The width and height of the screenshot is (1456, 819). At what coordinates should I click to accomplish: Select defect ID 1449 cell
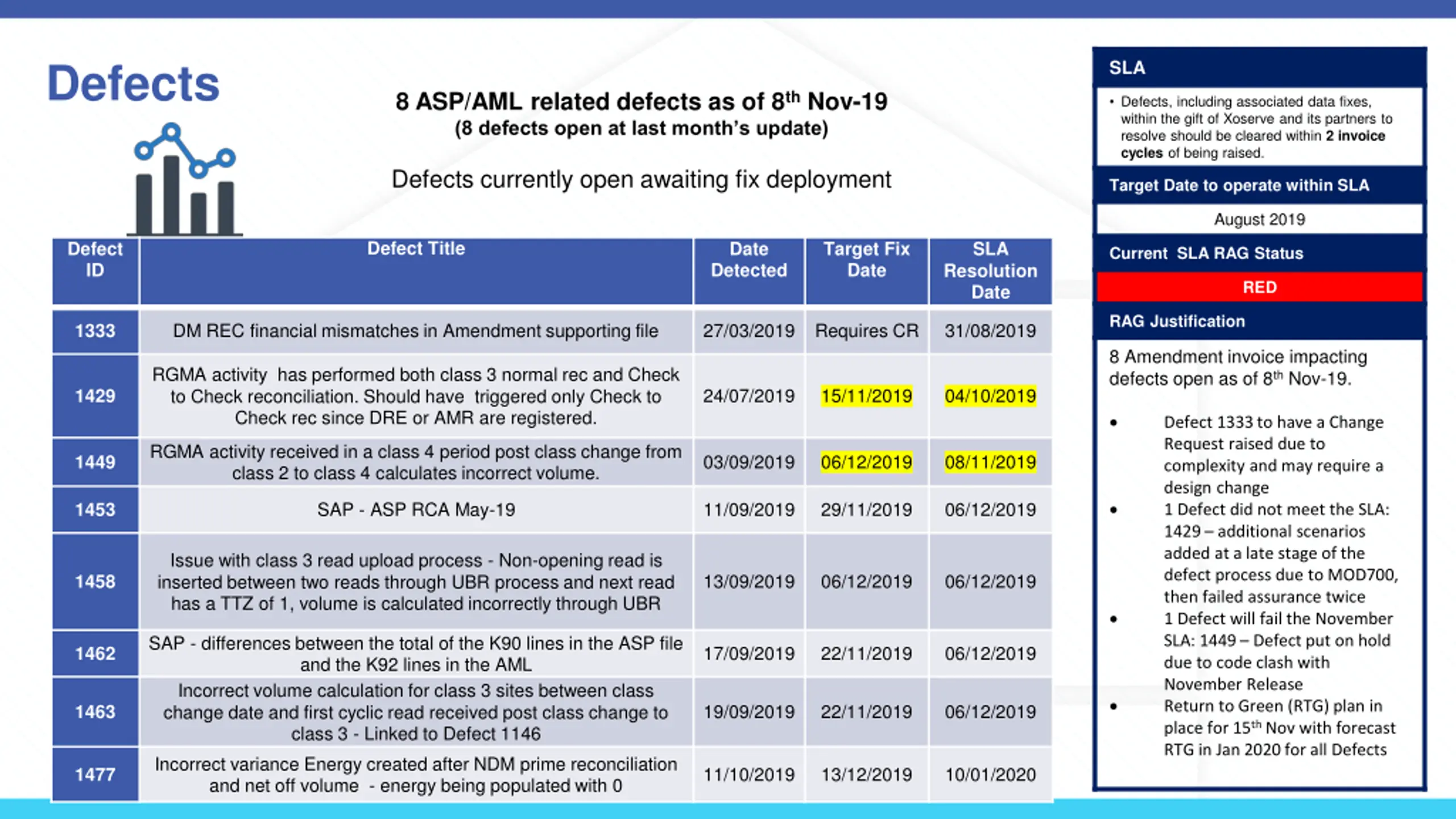(95, 462)
